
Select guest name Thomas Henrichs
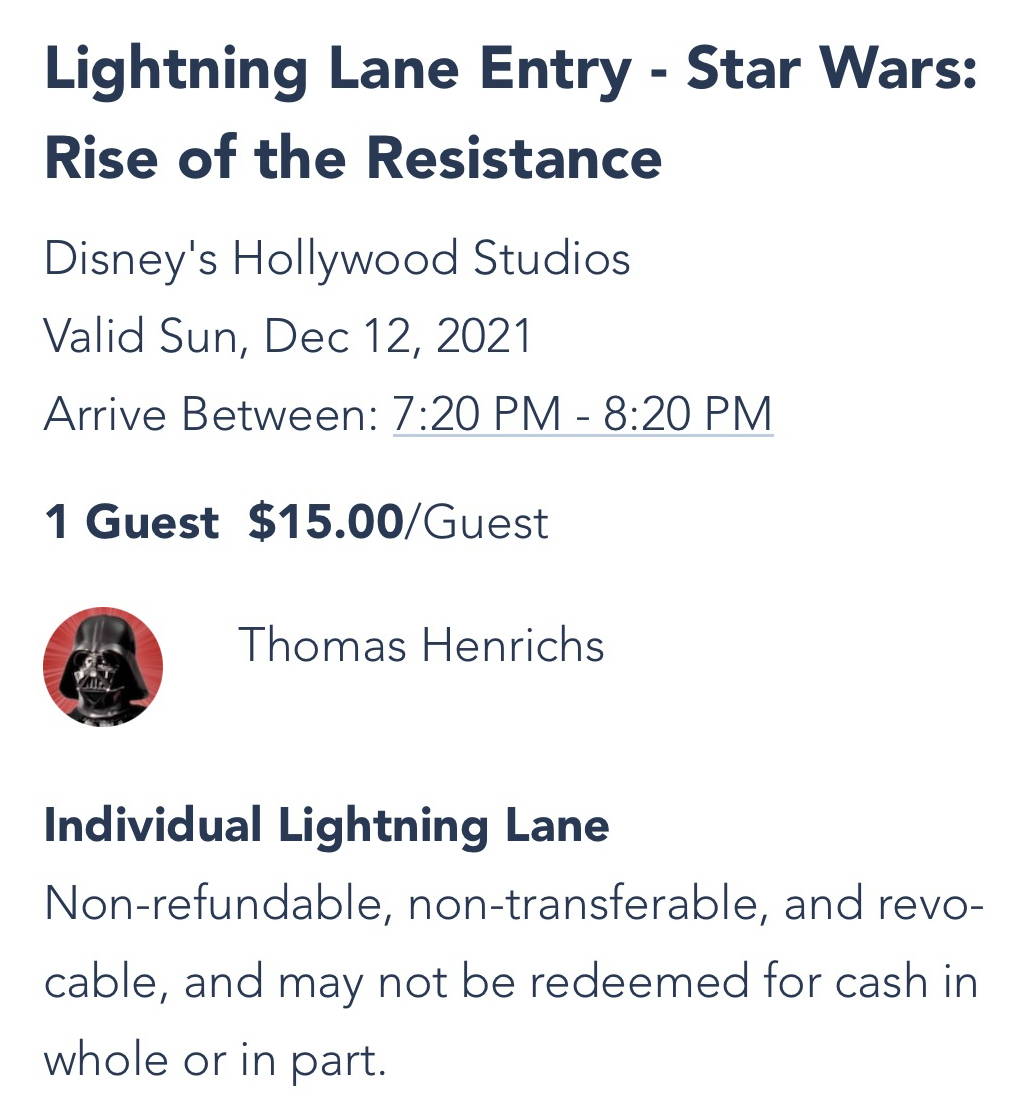421,645
